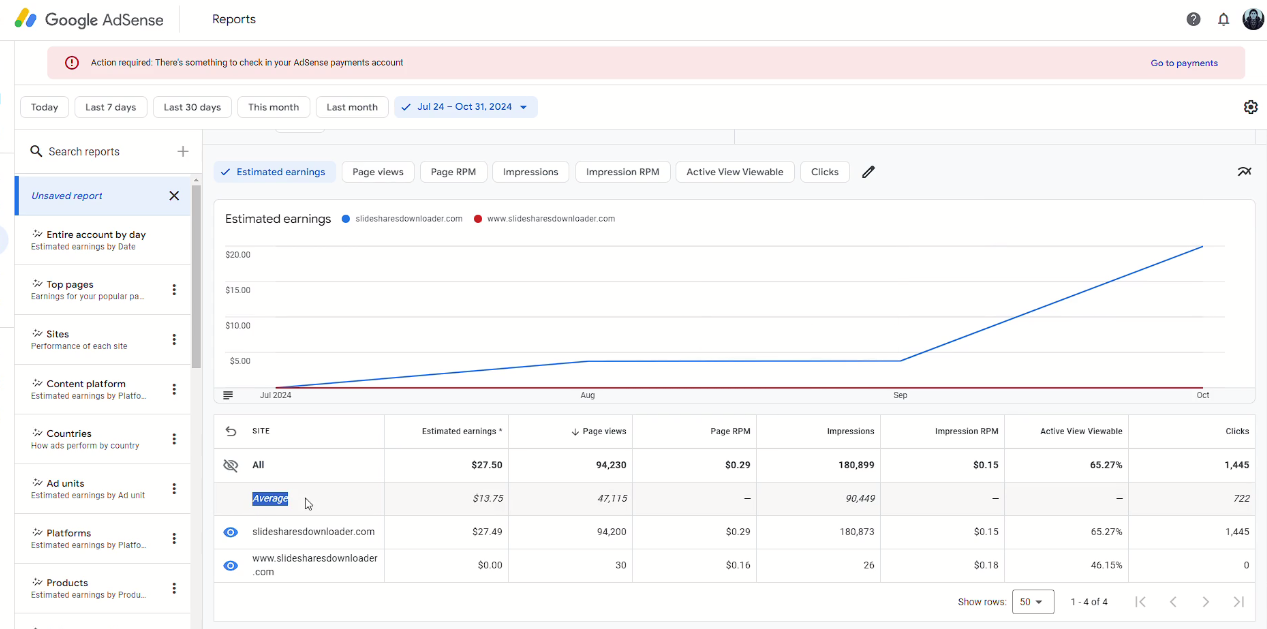Screen dimensions: 1267x629
Task: Click the swap arrow icon beside SITE header
Action: (231, 431)
